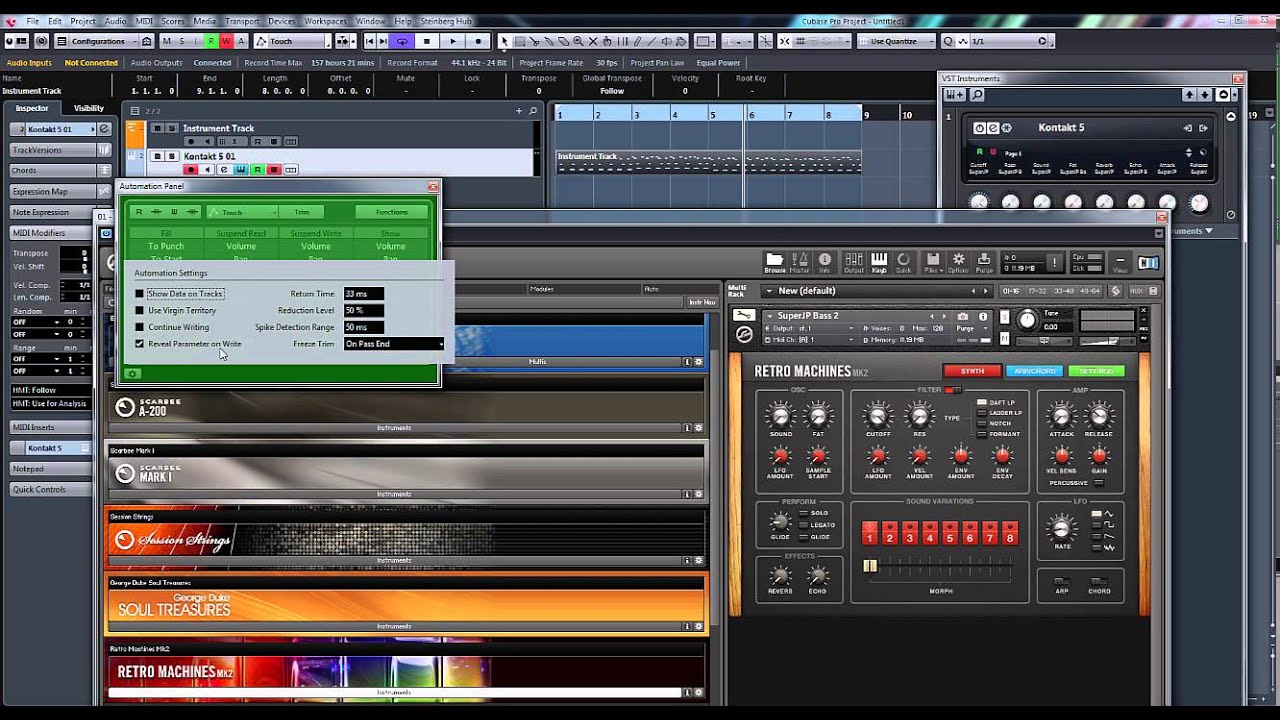Toggle Record Enable on Kontakt 5 01 track
This screenshot has width=1280, height=720.
coord(191,170)
